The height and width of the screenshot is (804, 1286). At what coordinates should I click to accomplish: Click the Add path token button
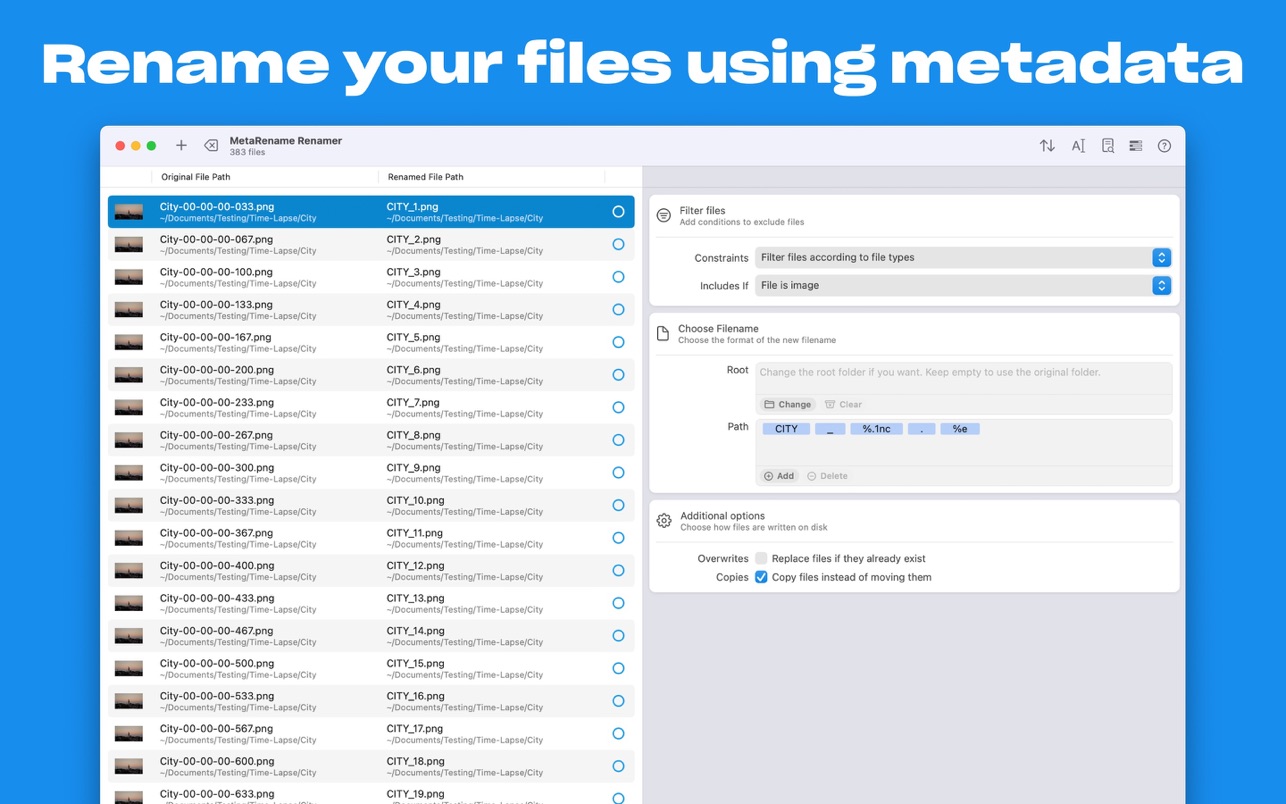779,476
